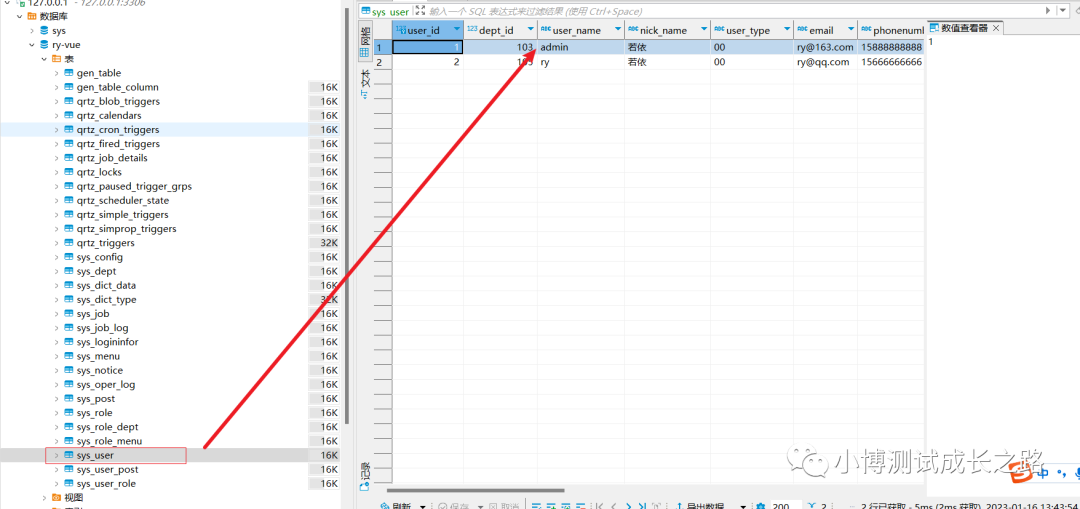Viewport: 1080px width, 509px height.
Task: Select the qrtz_cron_triggers table
Action: point(118,129)
